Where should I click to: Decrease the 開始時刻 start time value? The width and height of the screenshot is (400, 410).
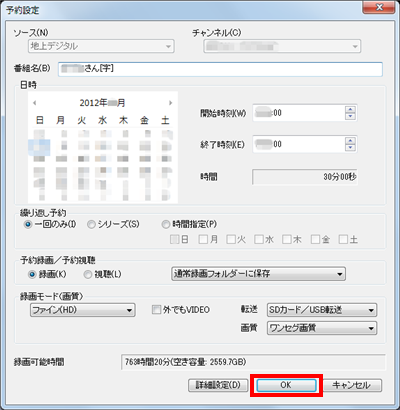click(x=350, y=116)
